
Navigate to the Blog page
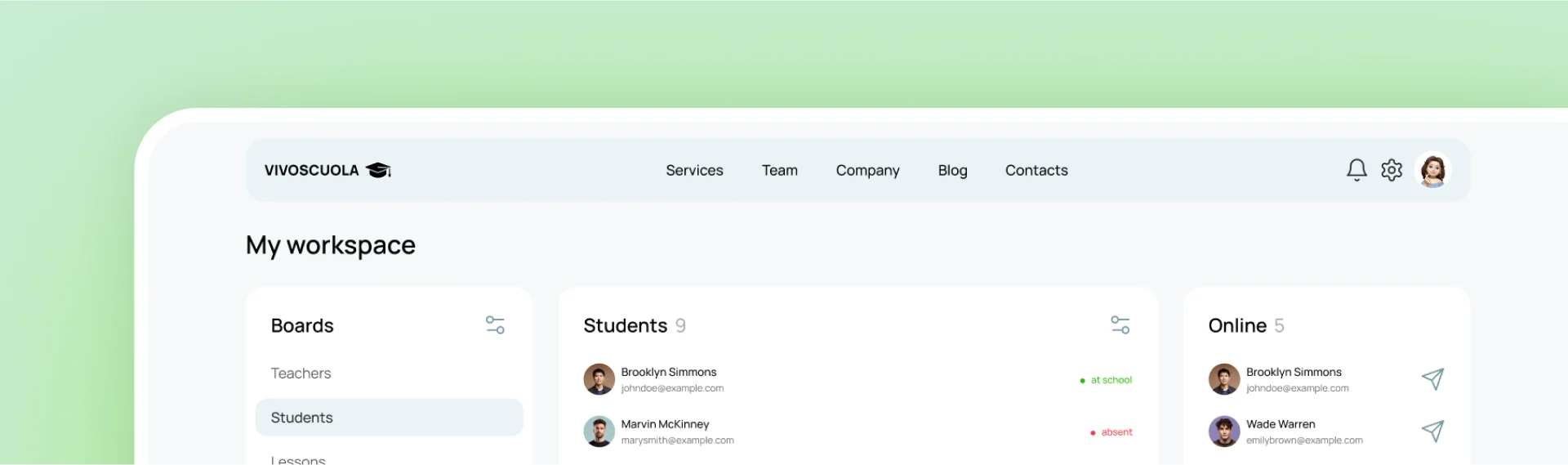(x=952, y=170)
